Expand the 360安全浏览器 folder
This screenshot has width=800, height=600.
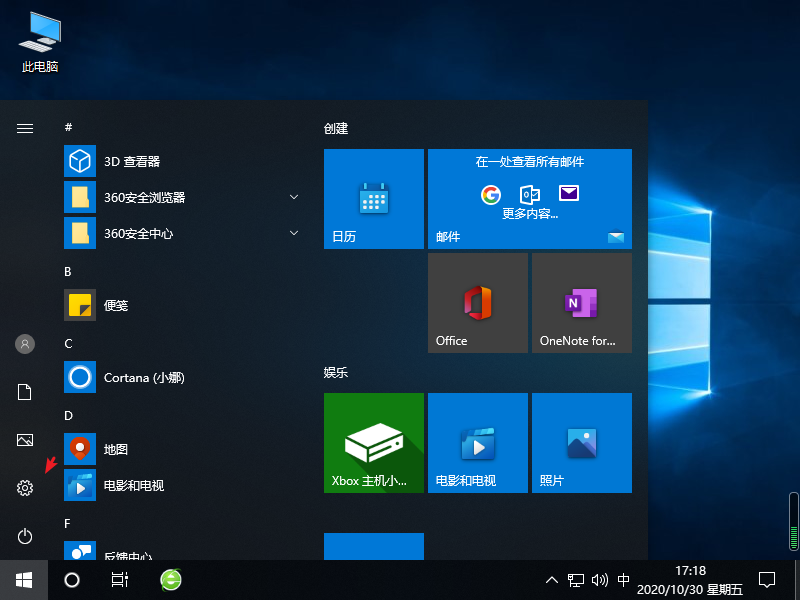294,197
